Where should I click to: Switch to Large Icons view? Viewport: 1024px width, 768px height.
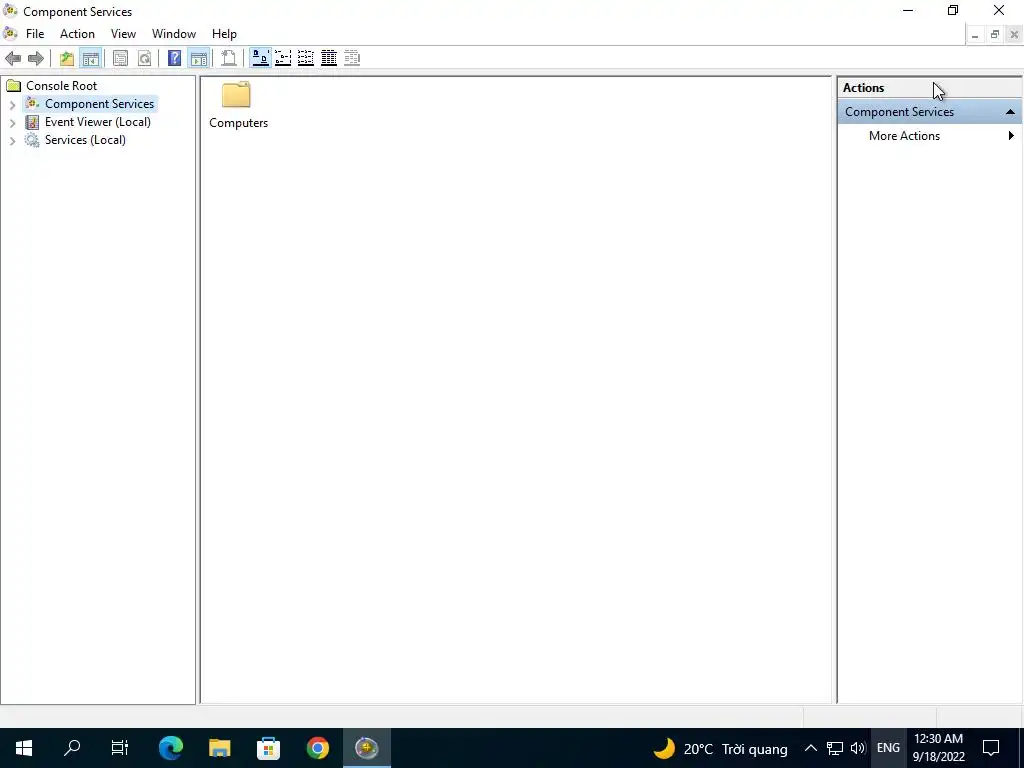coord(261,58)
